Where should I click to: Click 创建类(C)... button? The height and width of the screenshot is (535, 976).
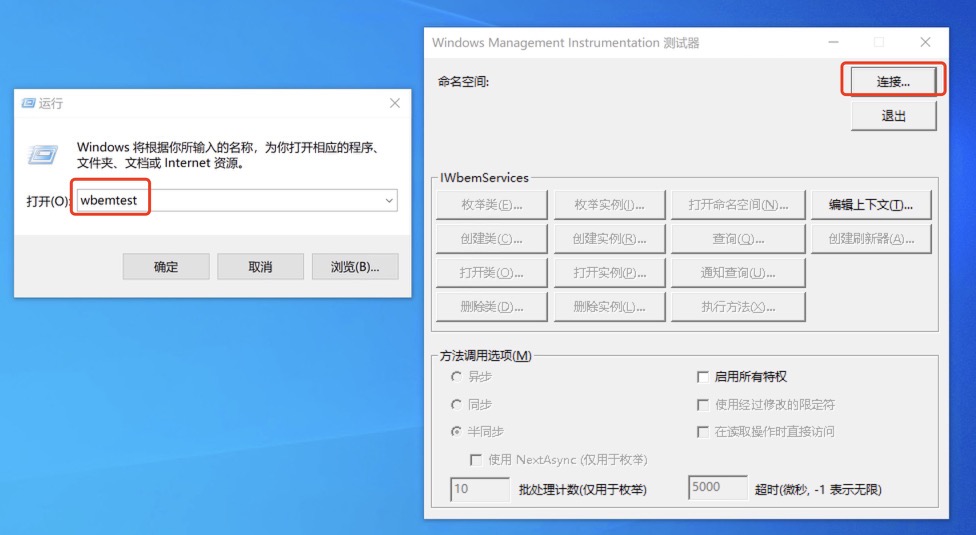(492, 239)
